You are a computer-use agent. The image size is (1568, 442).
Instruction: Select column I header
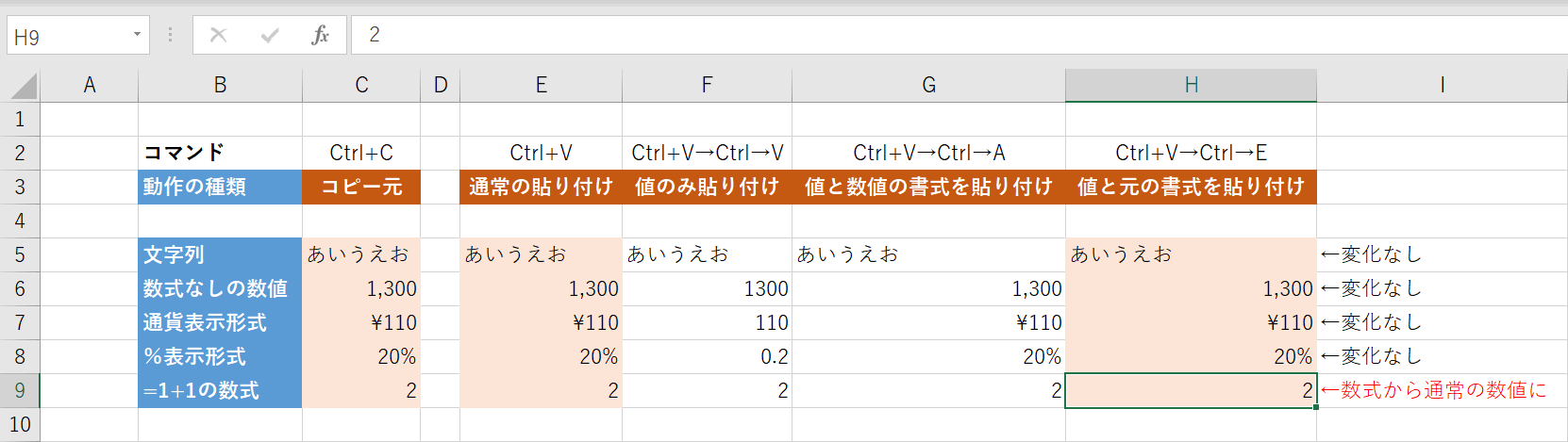[1443, 85]
